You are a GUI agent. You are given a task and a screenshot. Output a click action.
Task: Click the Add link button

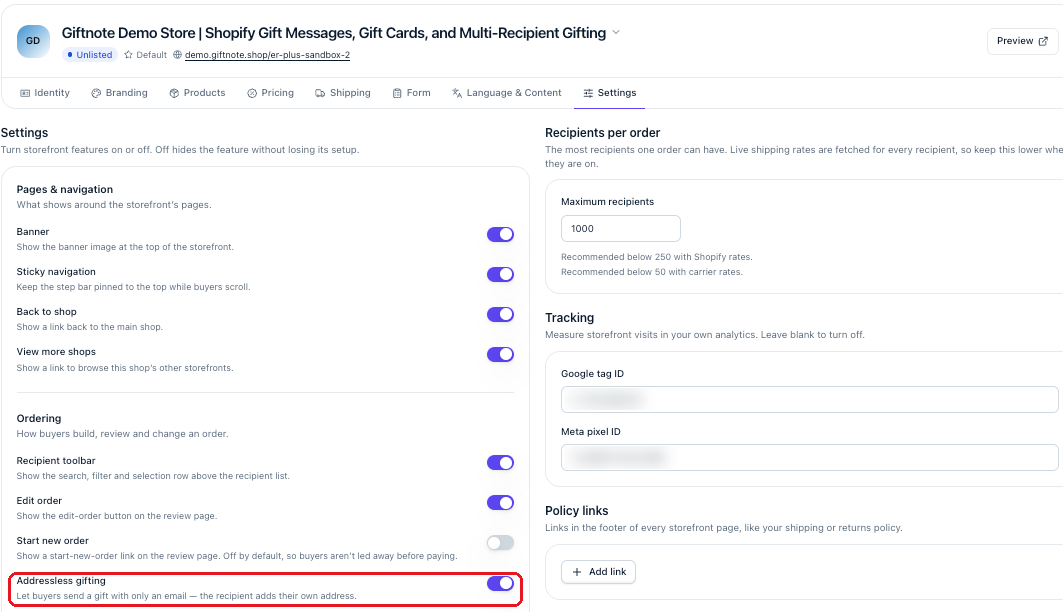pos(599,572)
